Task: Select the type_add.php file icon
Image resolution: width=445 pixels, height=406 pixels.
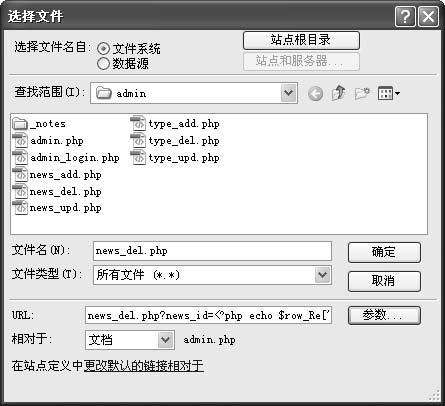Action: tap(138, 123)
